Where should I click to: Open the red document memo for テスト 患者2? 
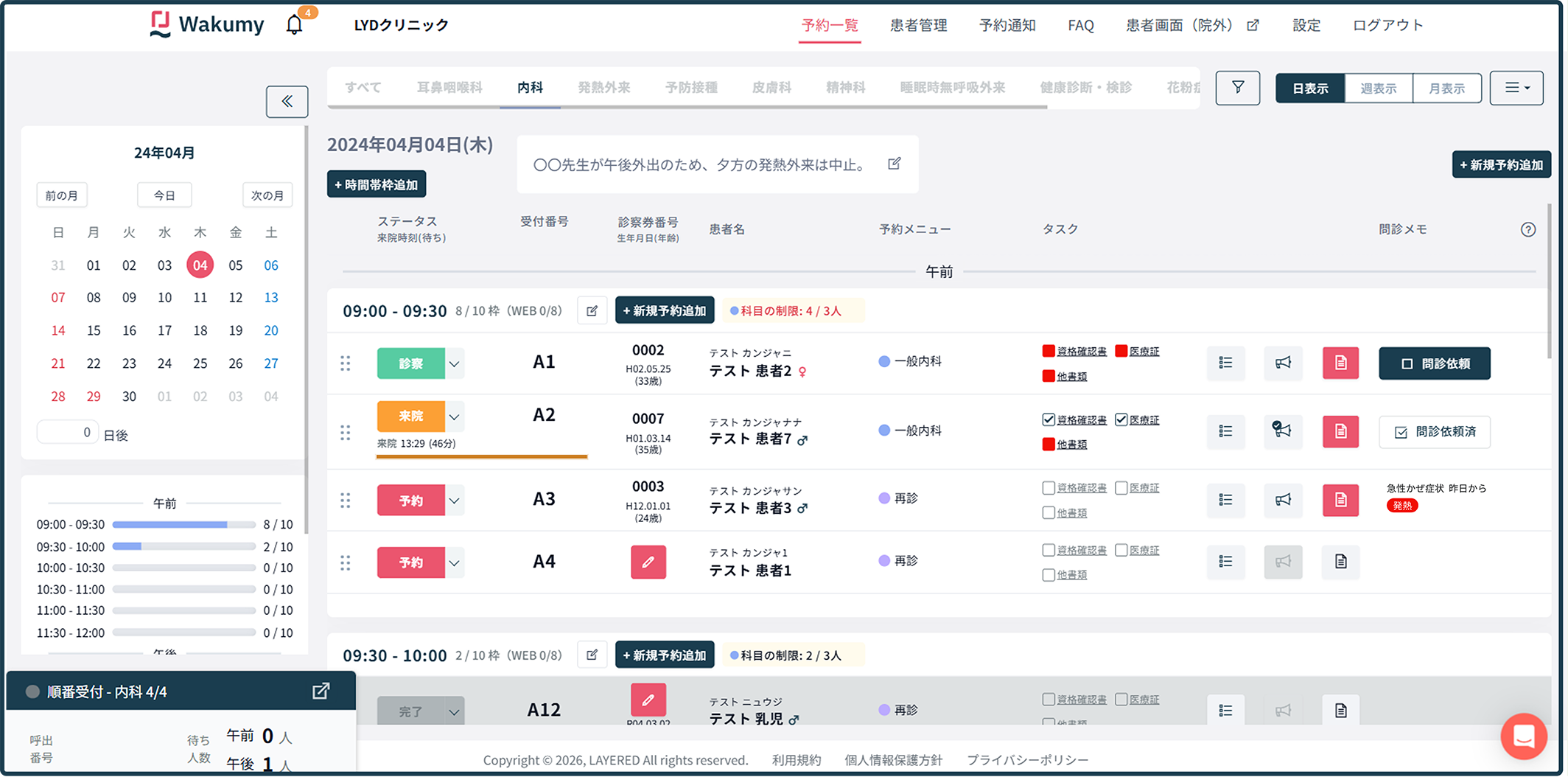(x=1340, y=363)
